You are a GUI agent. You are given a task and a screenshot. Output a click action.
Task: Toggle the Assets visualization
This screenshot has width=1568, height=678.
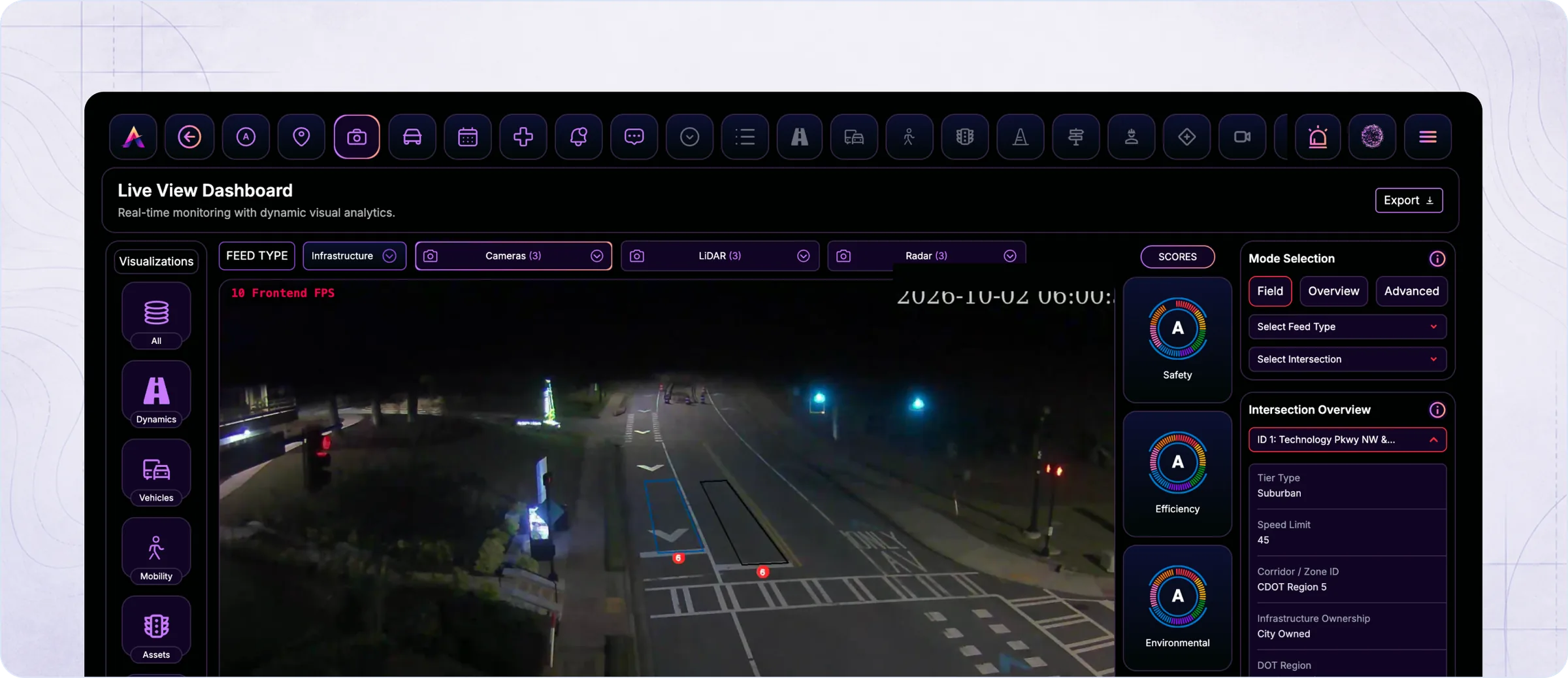[156, 630]
